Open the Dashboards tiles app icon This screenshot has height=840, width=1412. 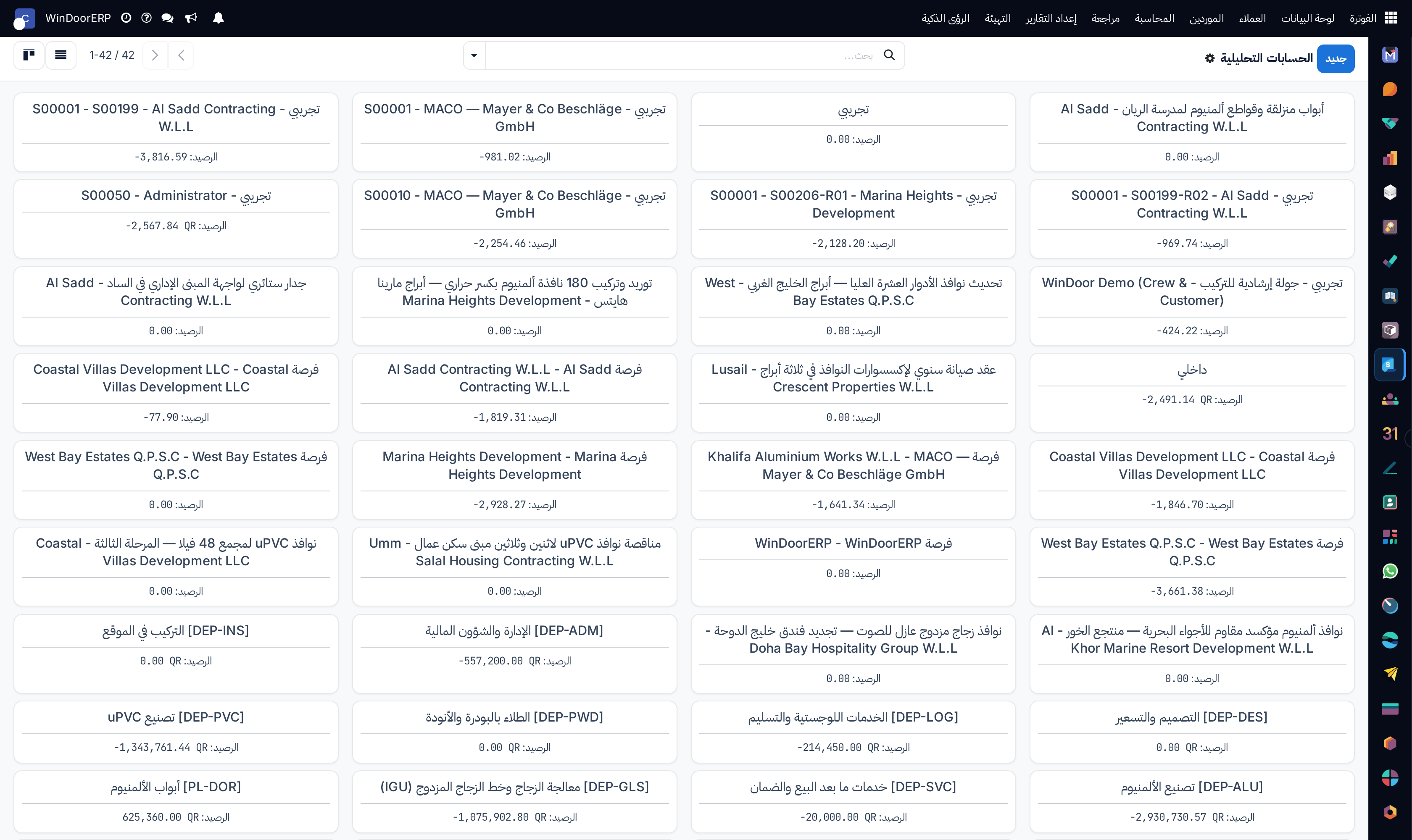[1390, 537]
